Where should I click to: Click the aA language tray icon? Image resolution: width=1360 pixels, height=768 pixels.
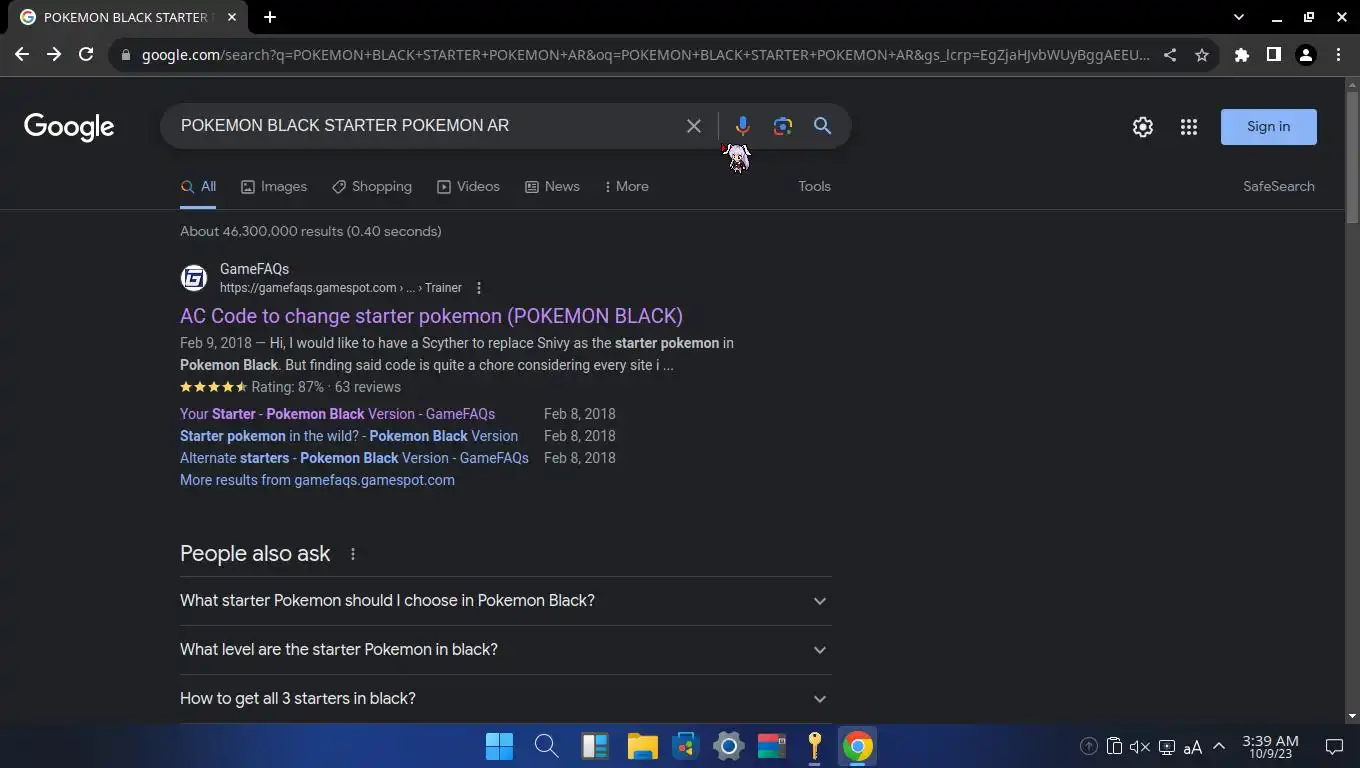[1192, 747]
